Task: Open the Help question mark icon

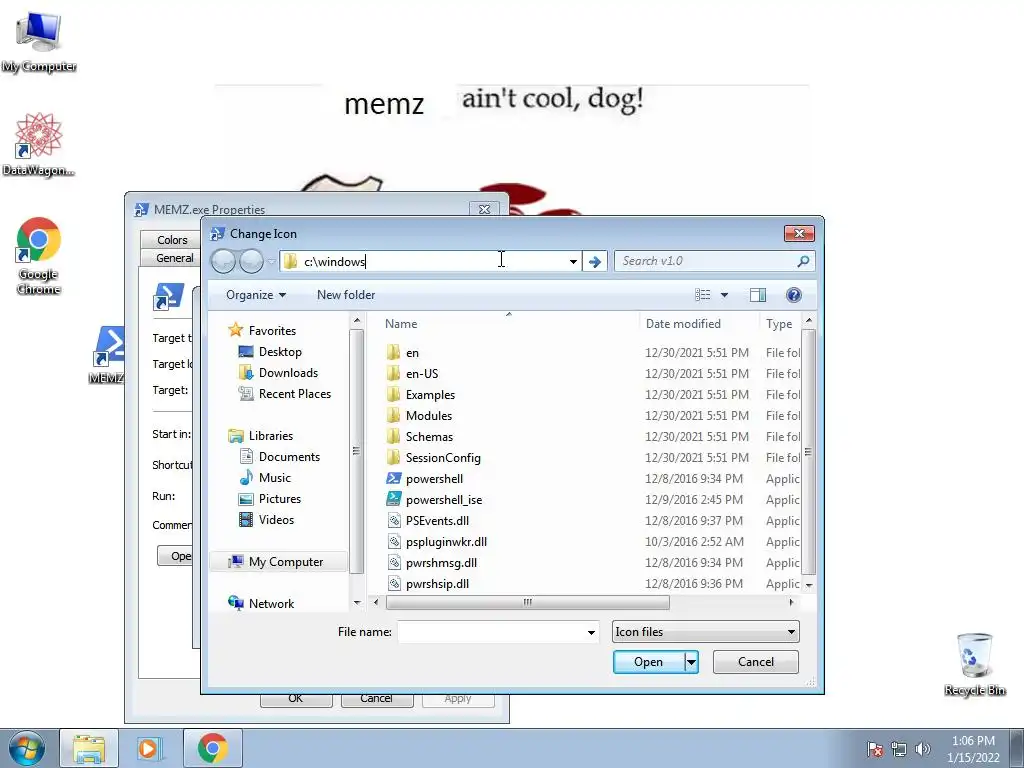Action: tap(793, 295)
